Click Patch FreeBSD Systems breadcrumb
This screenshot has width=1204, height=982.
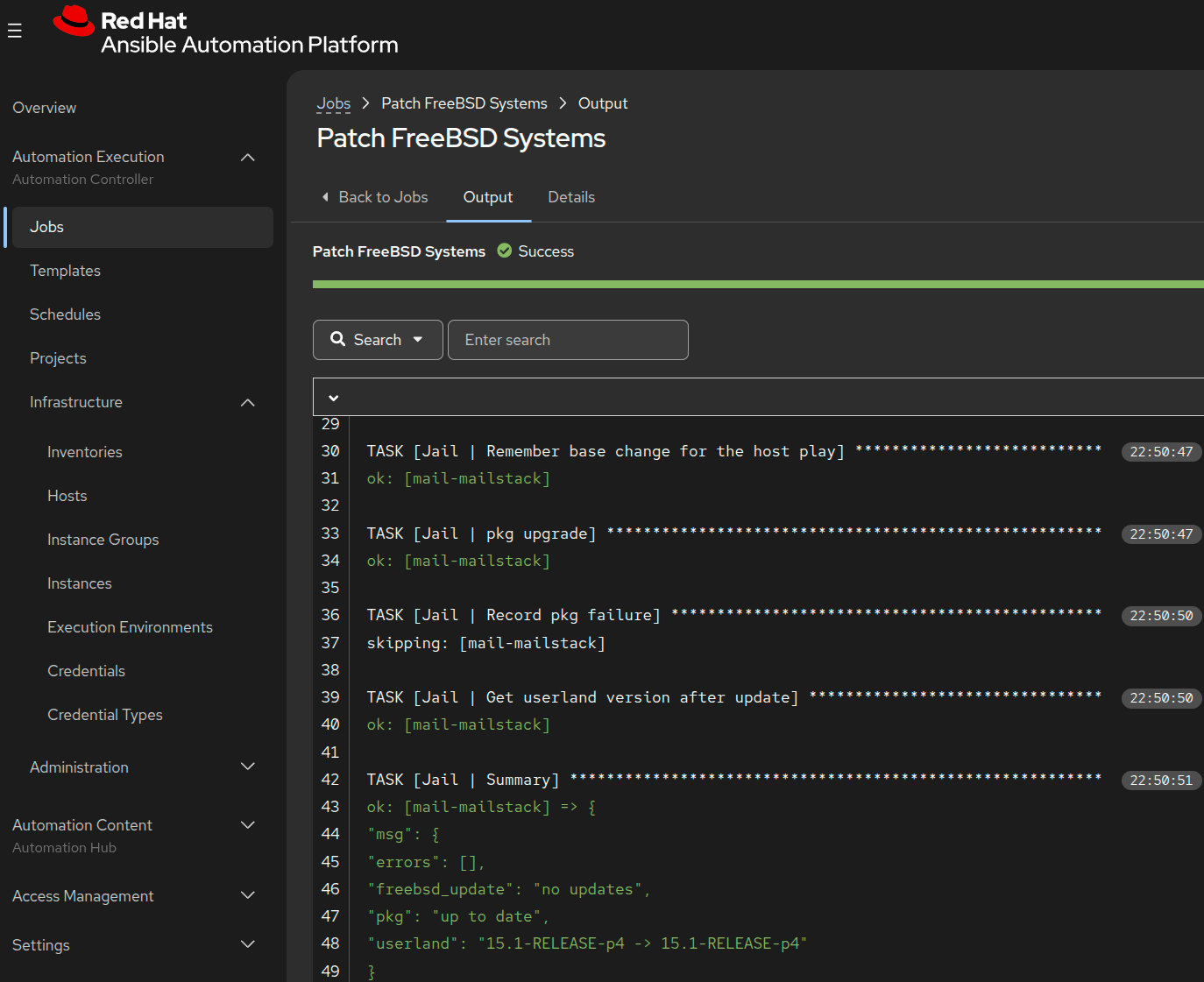click(464, 103)
